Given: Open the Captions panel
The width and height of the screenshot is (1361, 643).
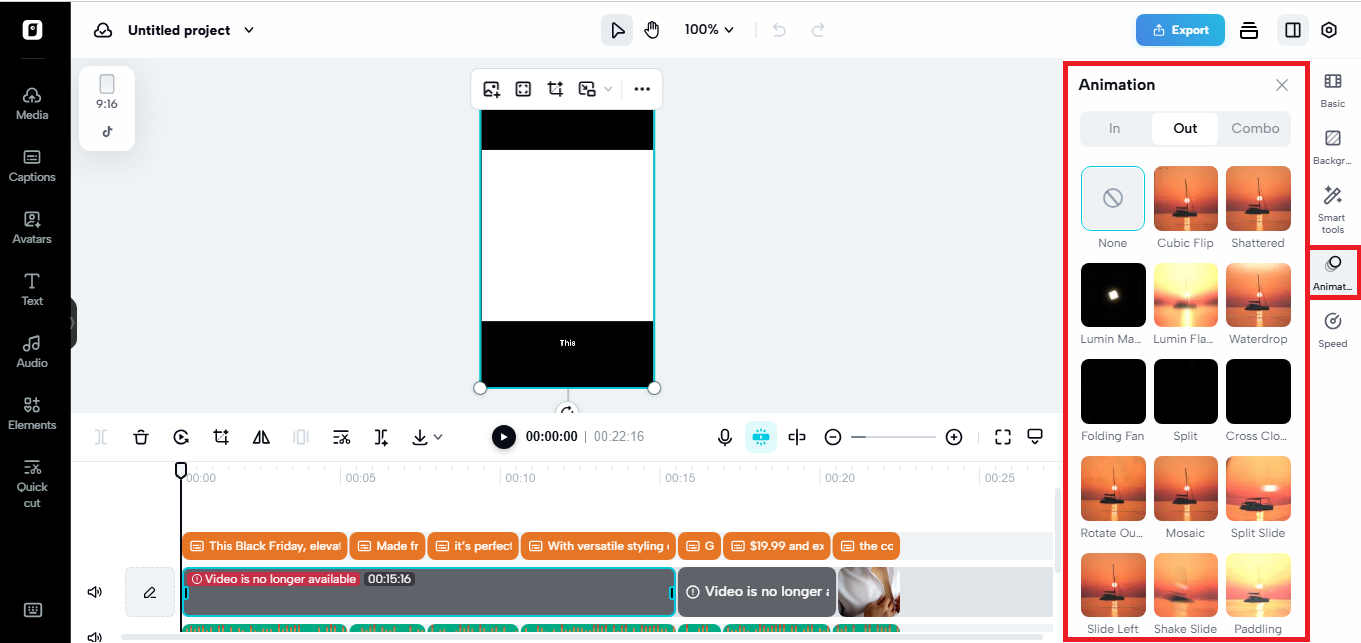Looking at the screenshot, I should point(31,168).
